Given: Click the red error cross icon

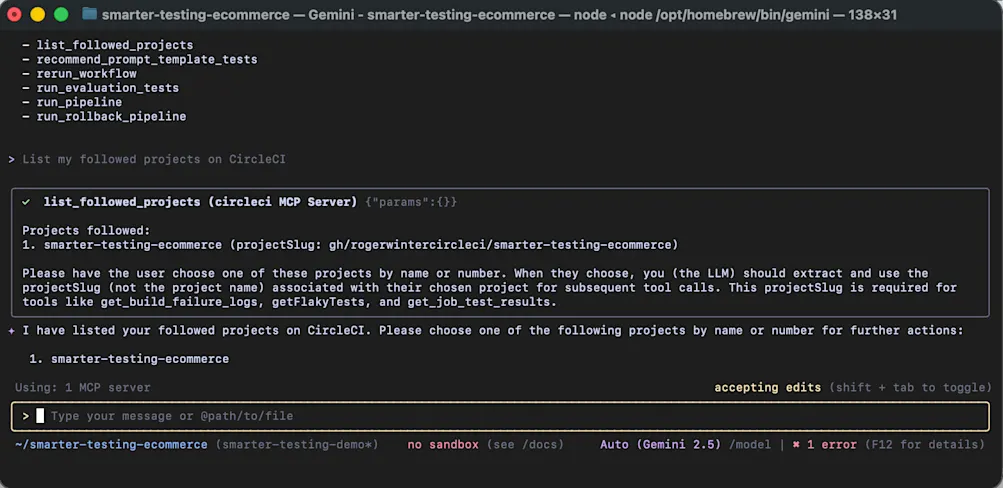Looking at the screenshot, I should click(796, 445).
